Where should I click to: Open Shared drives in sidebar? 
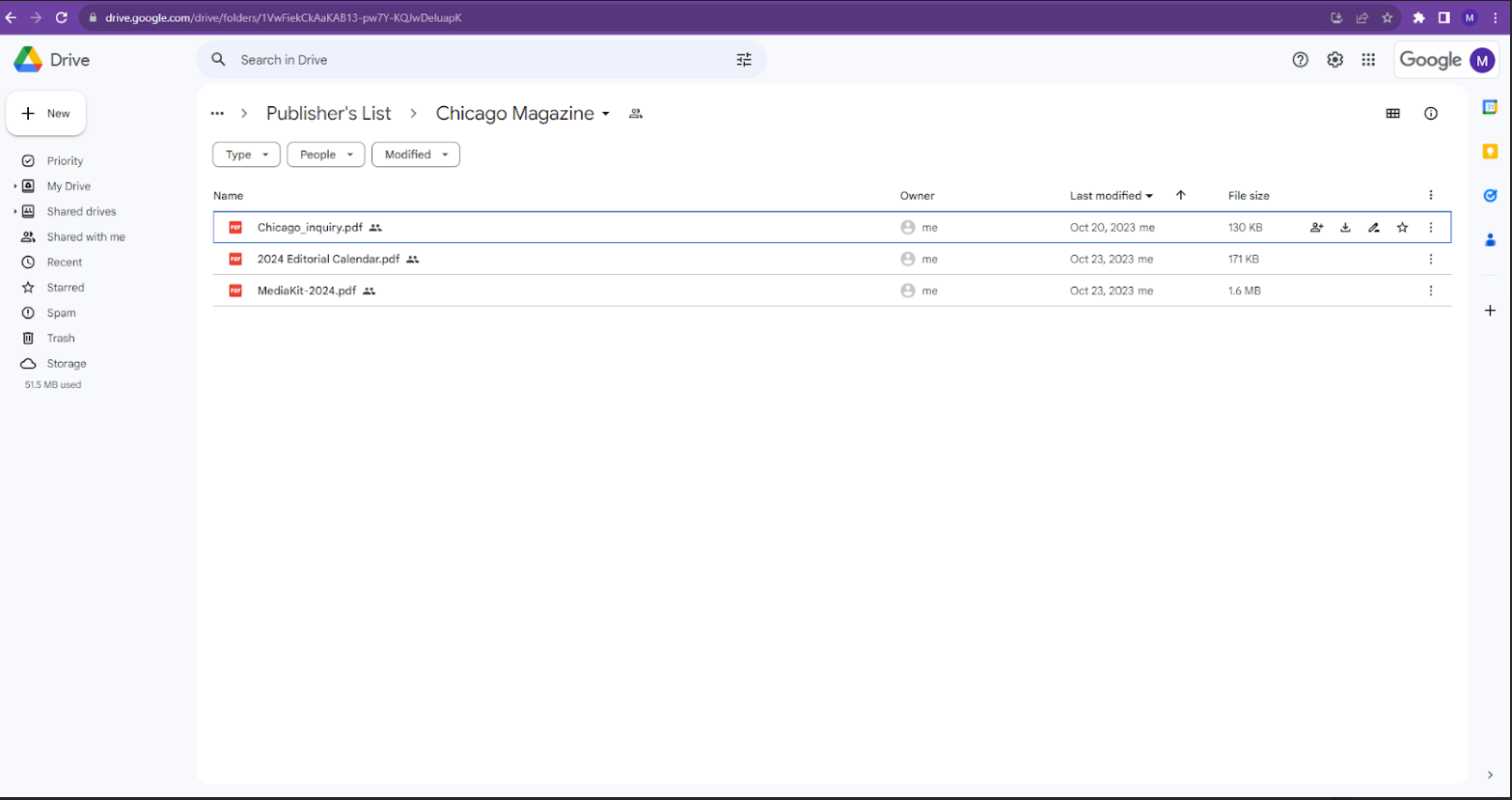click(x=81, y=211)
